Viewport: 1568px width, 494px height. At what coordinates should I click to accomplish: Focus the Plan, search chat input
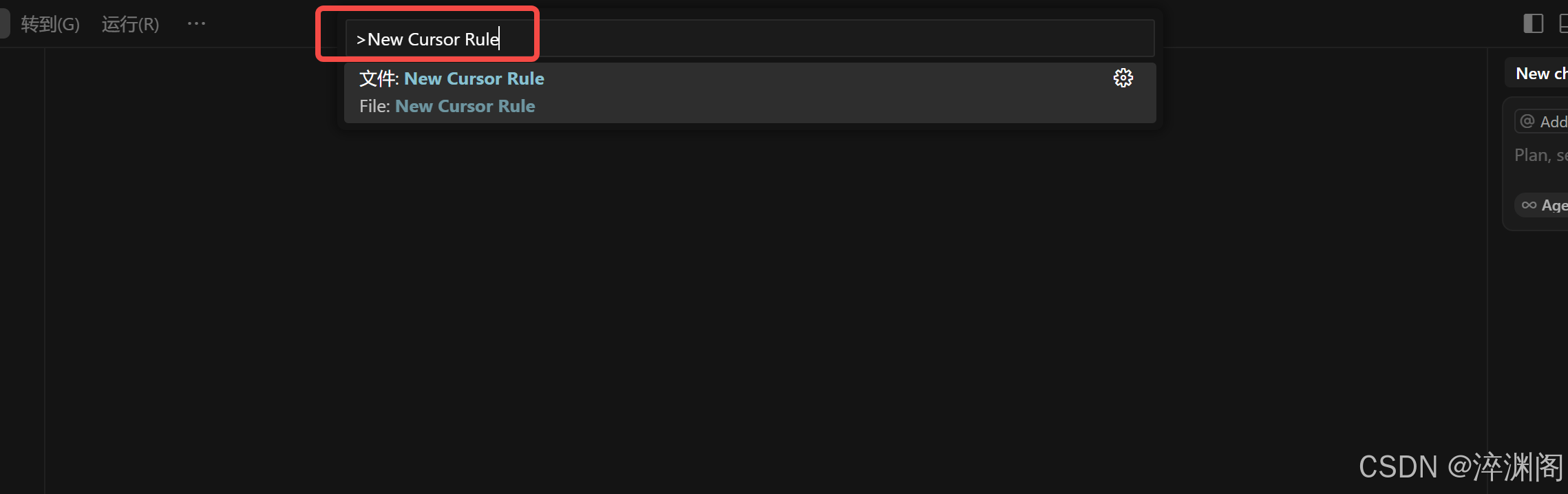(1540, 155)
